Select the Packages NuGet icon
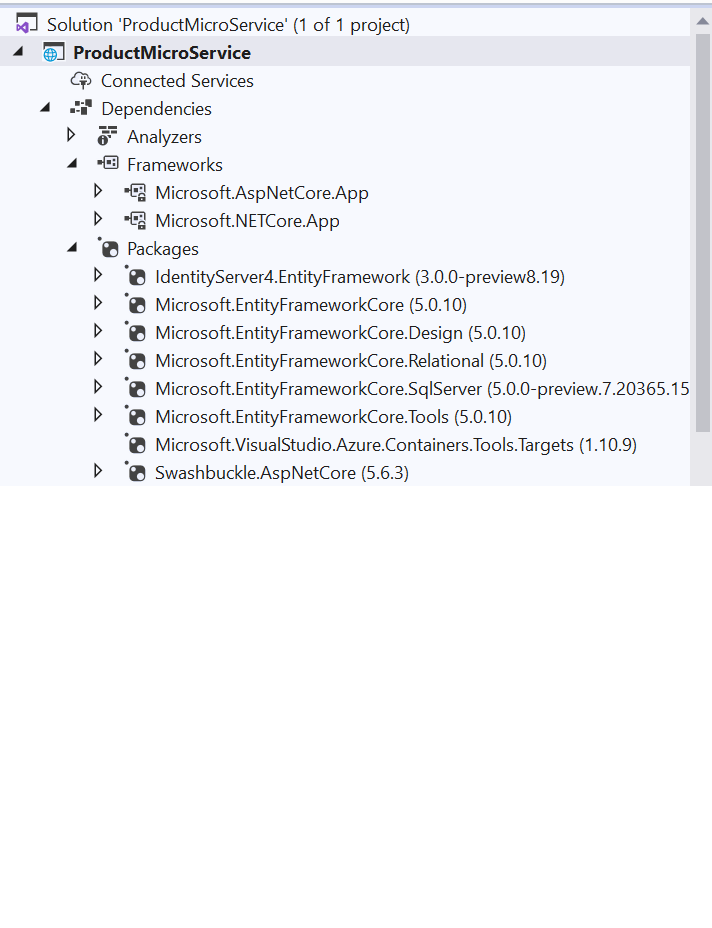This screenshot has height=928, width=712. pyautogui.click(x=108, y=248)
